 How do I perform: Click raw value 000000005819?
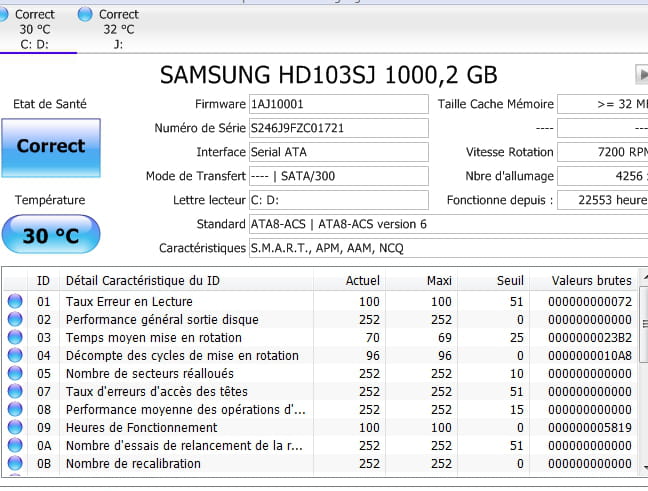590,427
